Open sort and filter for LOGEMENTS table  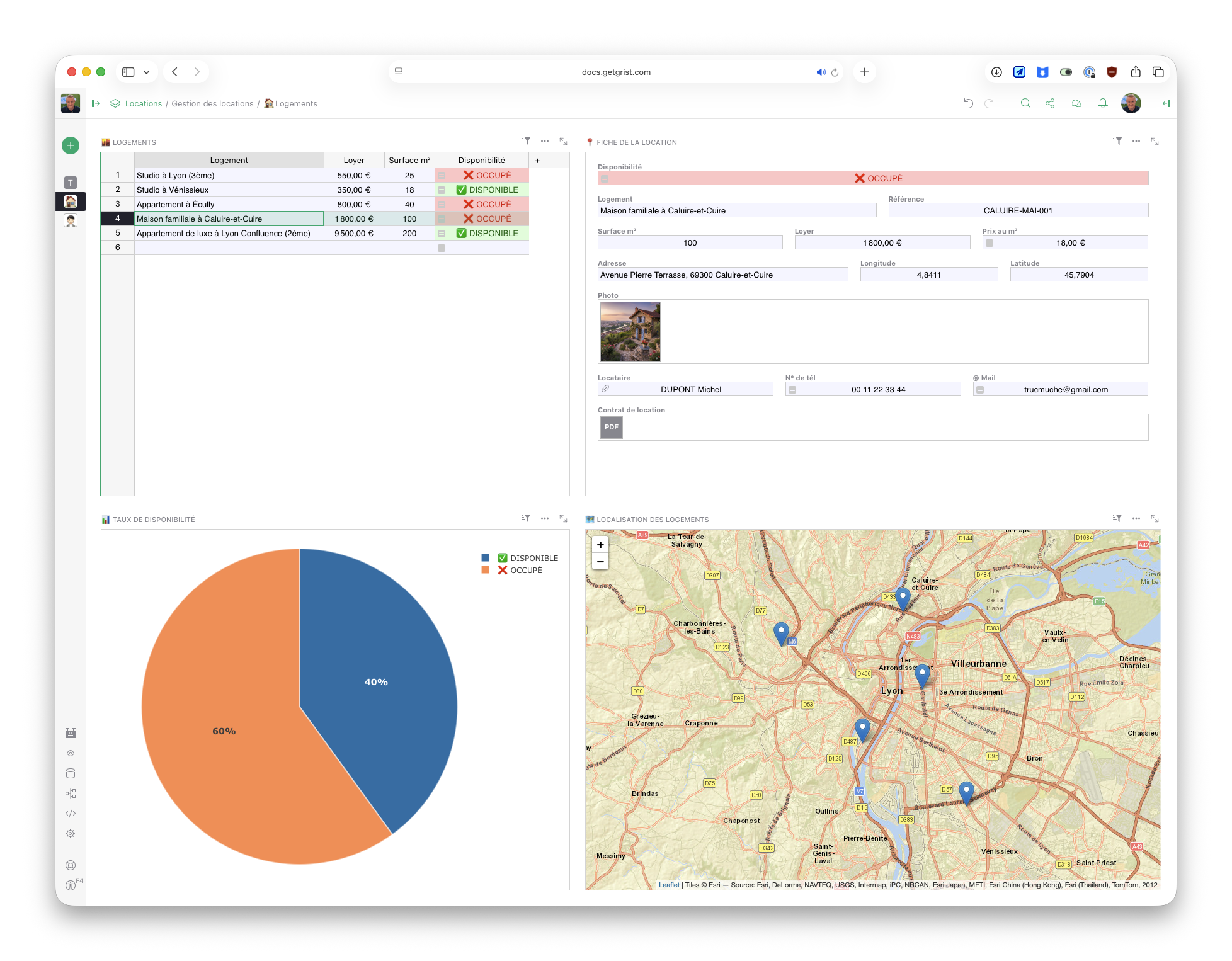coord(525,142)
